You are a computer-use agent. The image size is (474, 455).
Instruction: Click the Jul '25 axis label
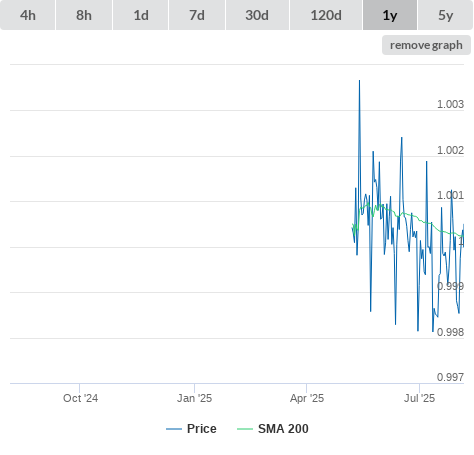pos(419,398)
